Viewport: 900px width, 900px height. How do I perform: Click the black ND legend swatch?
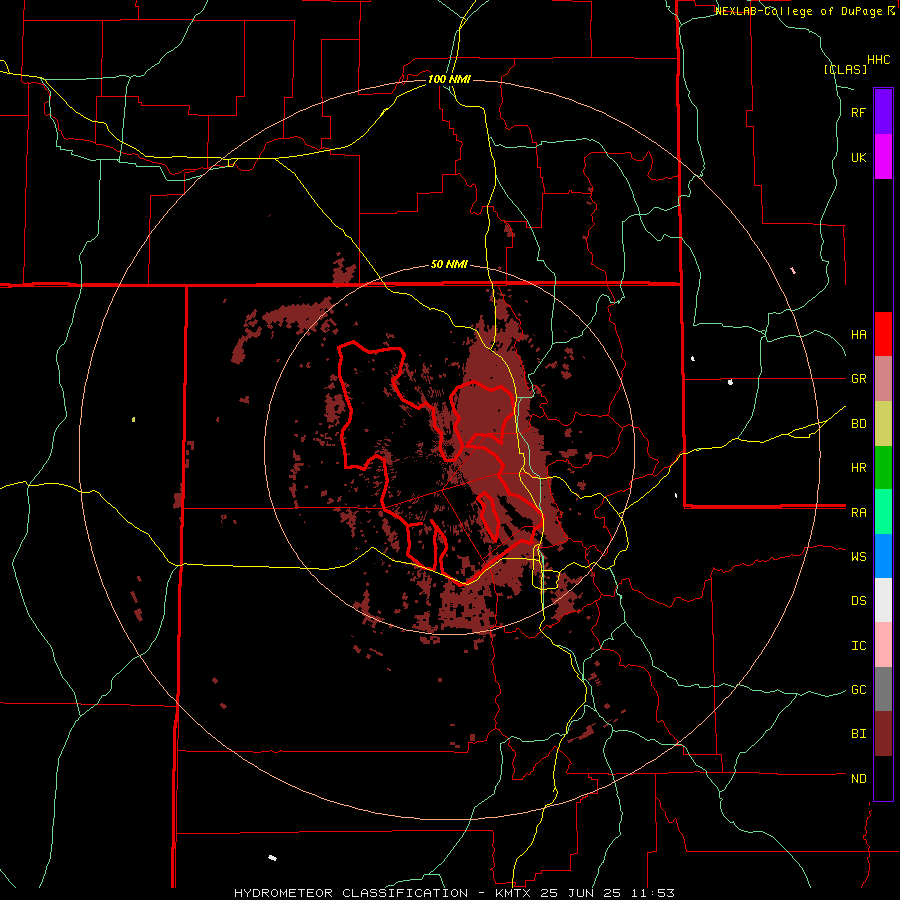(x=883, y=778)
